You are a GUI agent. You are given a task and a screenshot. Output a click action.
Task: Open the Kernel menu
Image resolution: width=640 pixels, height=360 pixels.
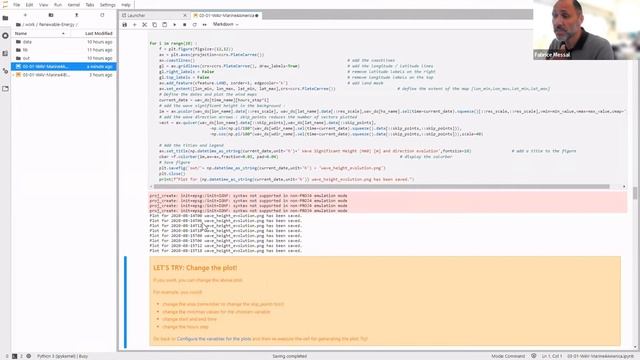tap(73, 5)
